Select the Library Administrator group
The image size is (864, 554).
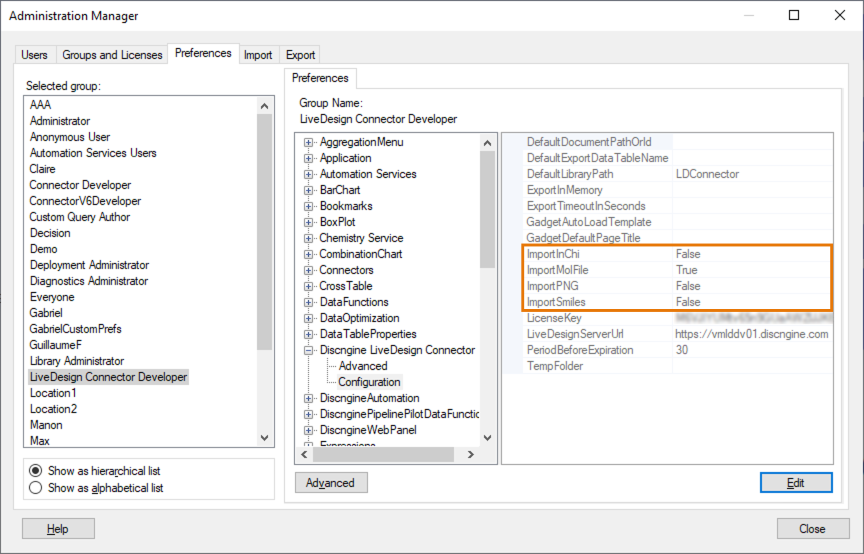(x=77, y=361)
